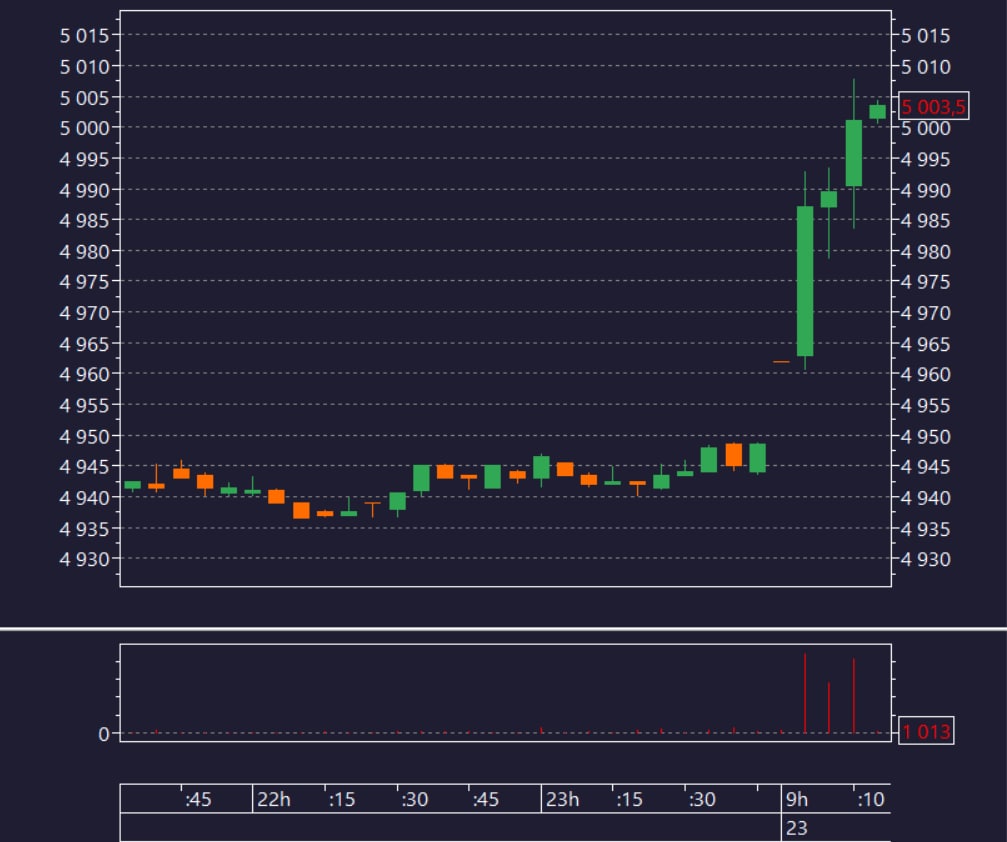This screenshot has width=1007, height=842.
Task: Click the 4 930 label on the right price axis
Action: click(x=925, y=559)
